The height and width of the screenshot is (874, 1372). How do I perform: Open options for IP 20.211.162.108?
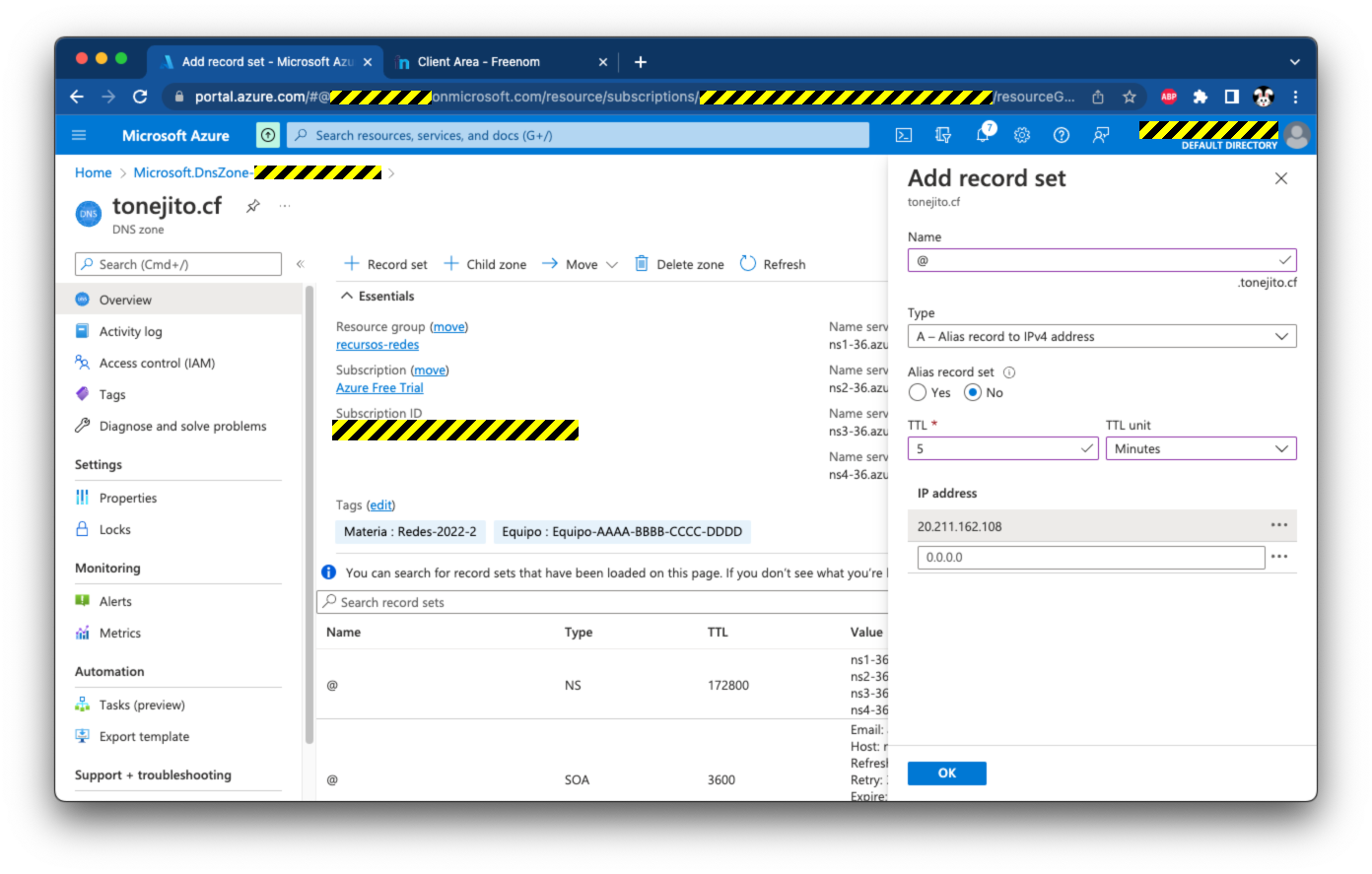1279,526
